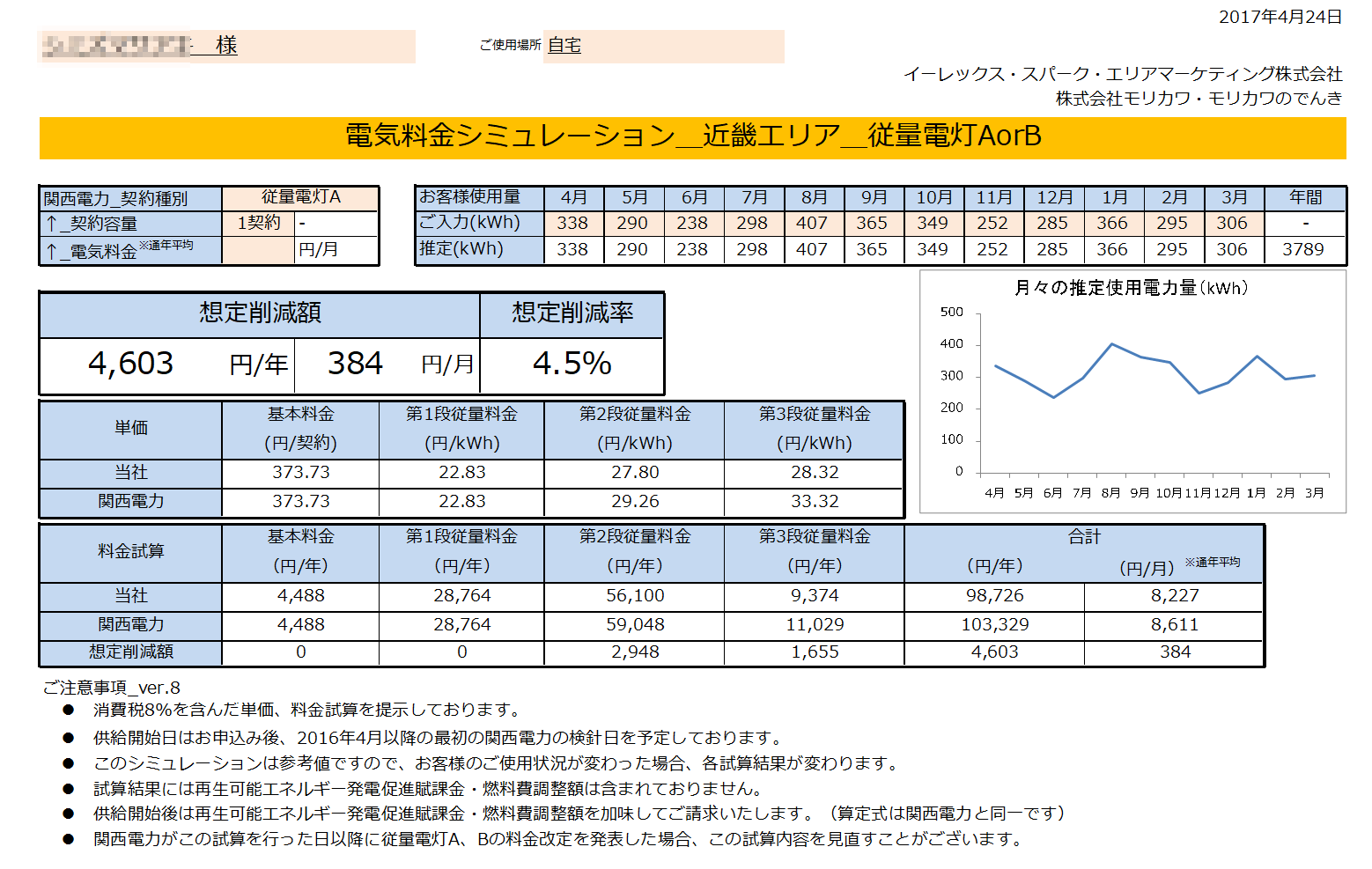Select the date 2017年4月24日
This screenshot has width=1372, height=869.
click(1280, 17)
